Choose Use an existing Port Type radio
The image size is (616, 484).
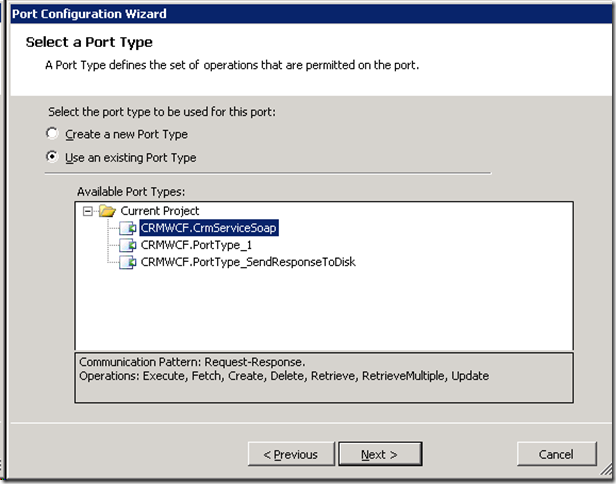point(52,157)
